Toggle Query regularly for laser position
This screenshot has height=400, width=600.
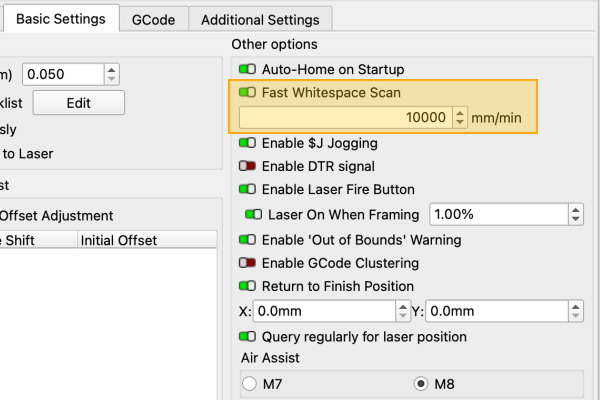click(x=248, y=337)
